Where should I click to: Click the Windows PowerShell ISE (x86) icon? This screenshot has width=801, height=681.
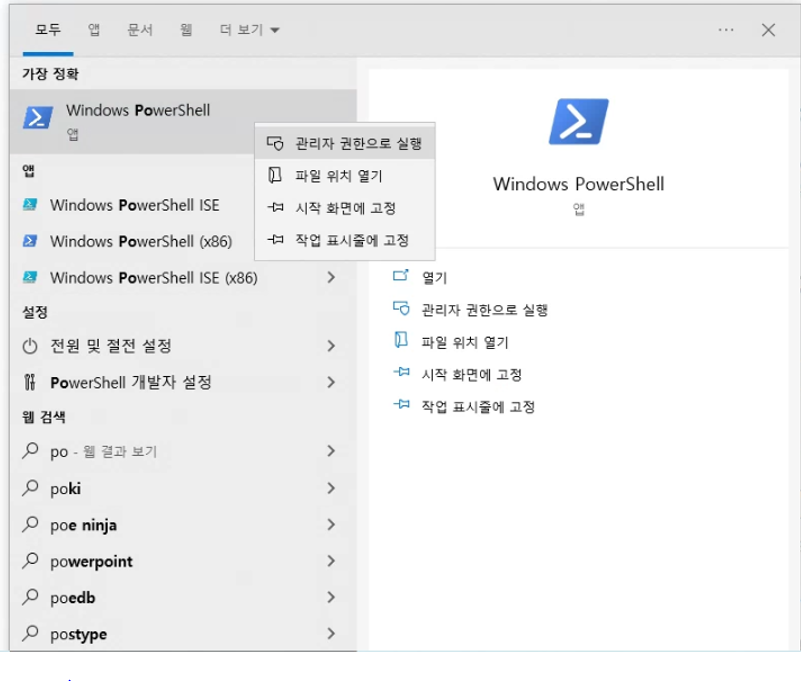30,277
